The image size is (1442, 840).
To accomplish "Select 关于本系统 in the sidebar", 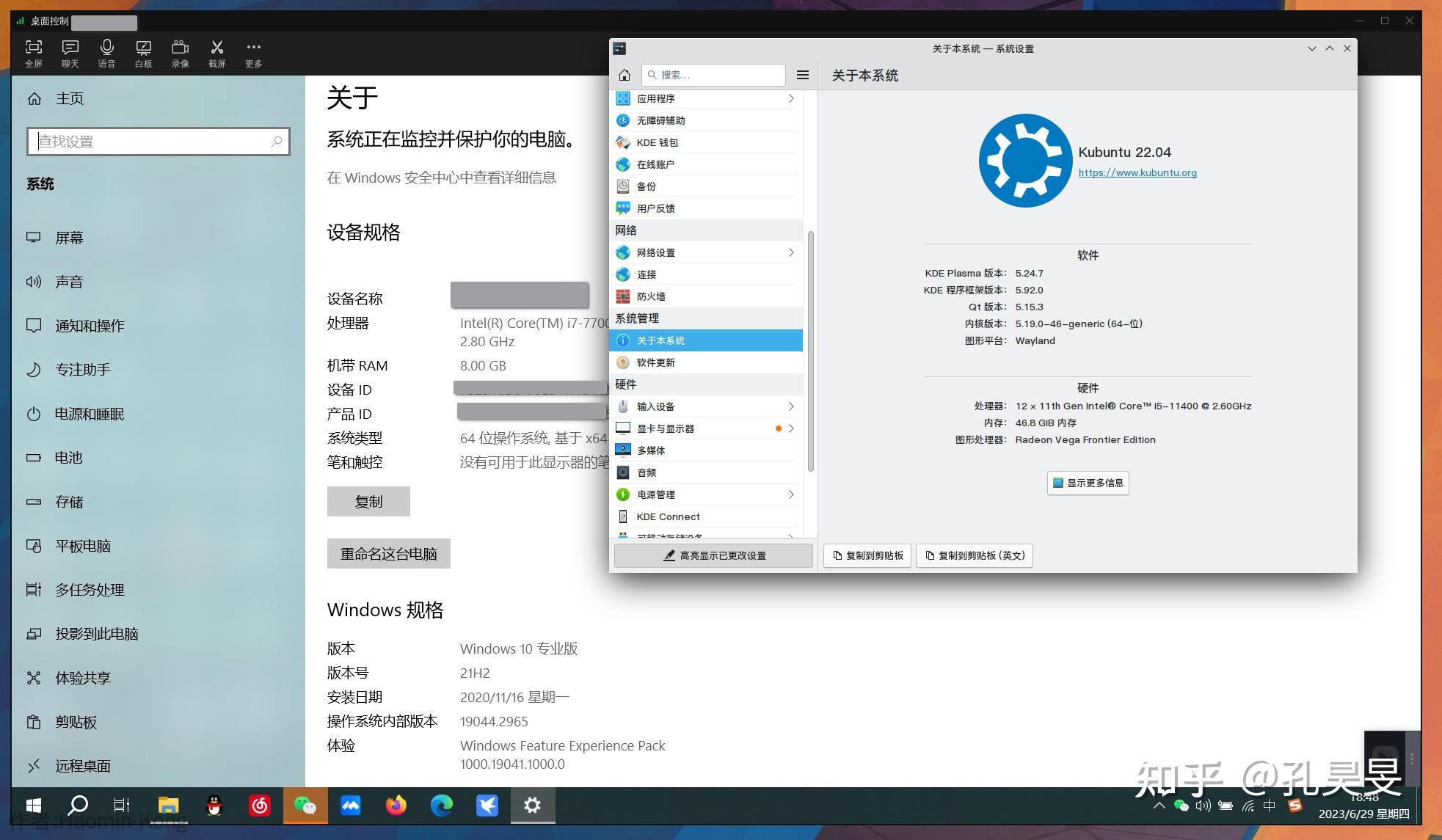I will (706, 340).
